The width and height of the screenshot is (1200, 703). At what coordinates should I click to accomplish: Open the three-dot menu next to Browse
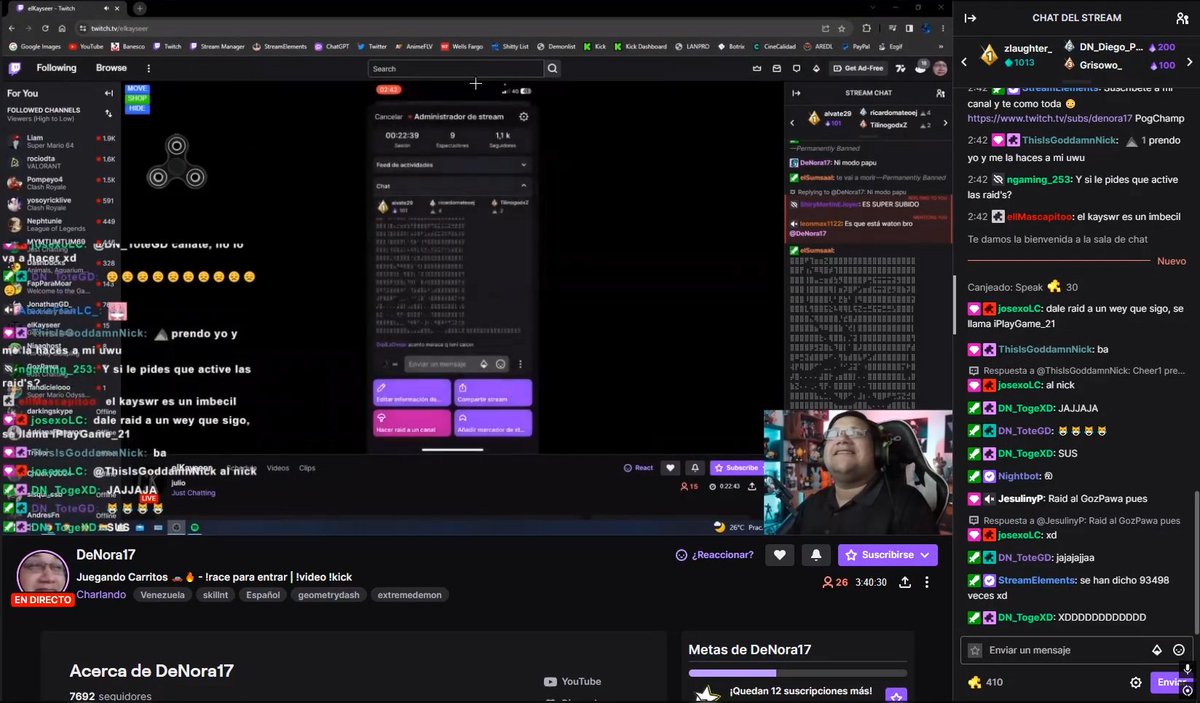tap(149, 68)
